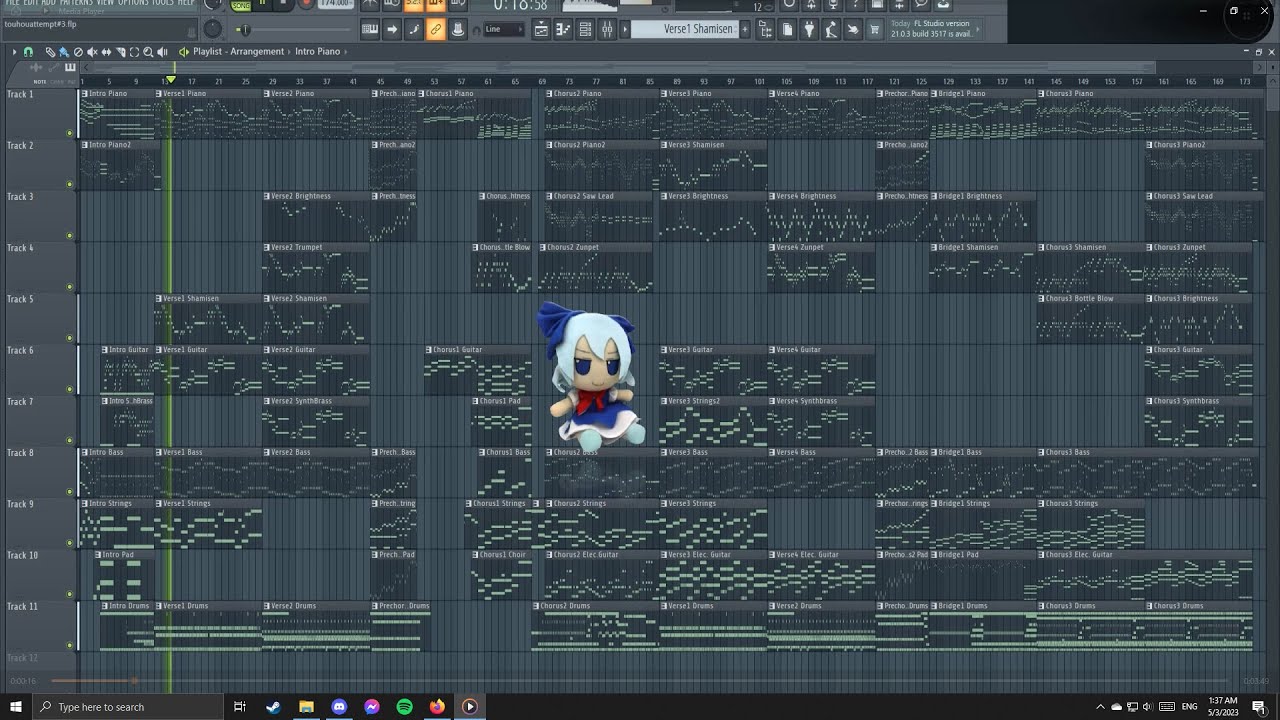This screenshot has width=1280, height=720.
Task: Select the Zoom magnifier tool
Action: (148, 51)
